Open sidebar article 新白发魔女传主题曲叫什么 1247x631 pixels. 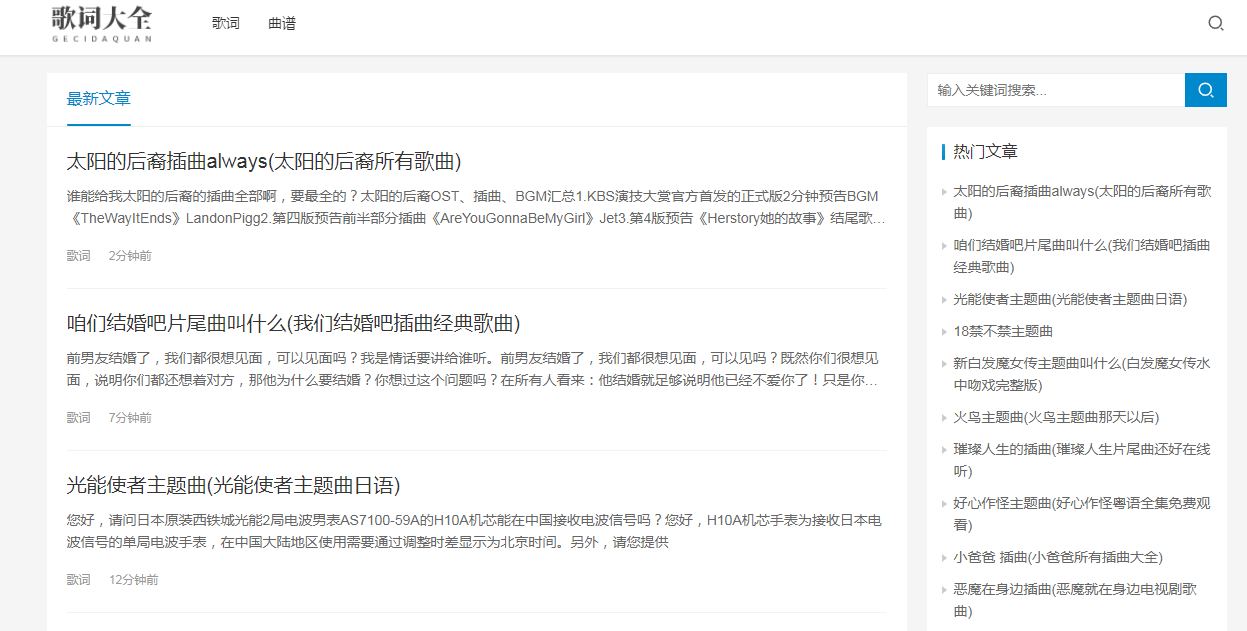point(1082,374)
